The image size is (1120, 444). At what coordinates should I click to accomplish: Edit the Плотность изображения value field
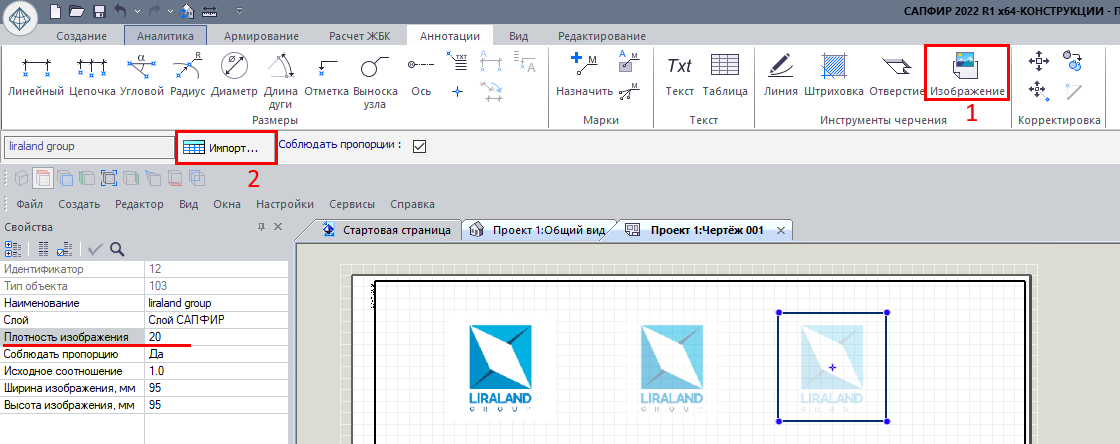coord(216,337)
